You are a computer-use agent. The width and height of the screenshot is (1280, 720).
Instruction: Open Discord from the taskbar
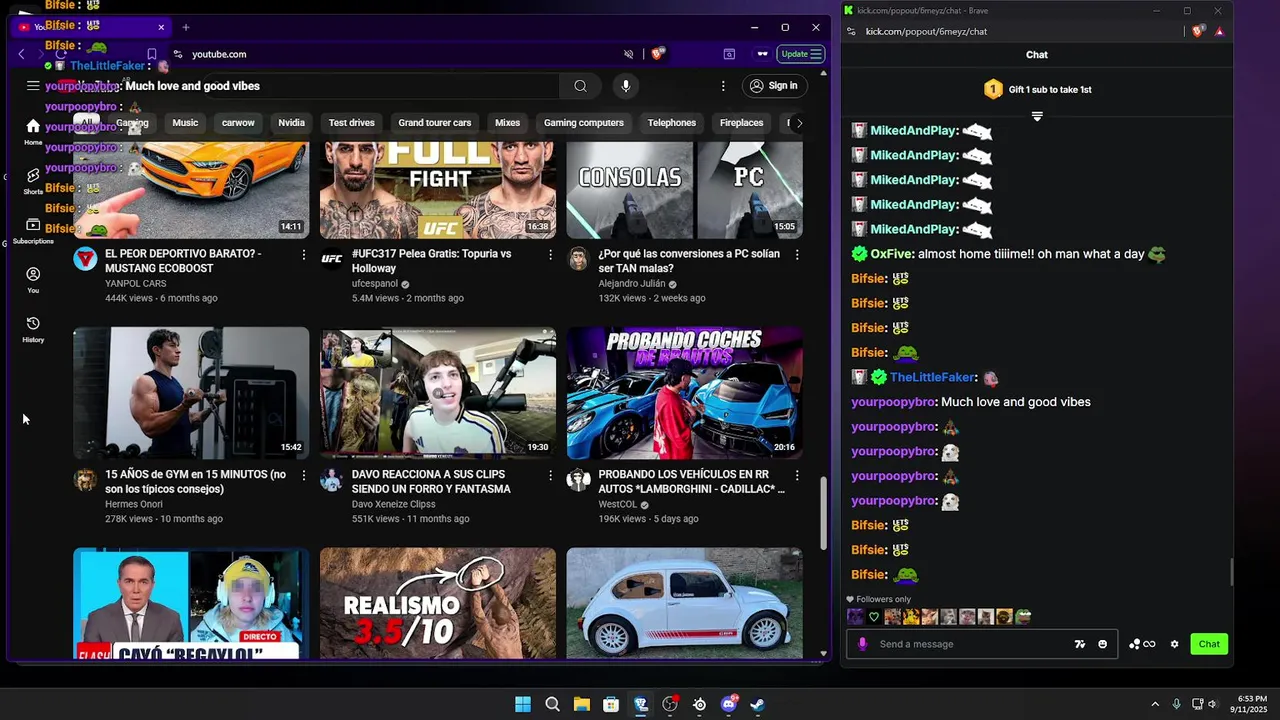[729, 704]
